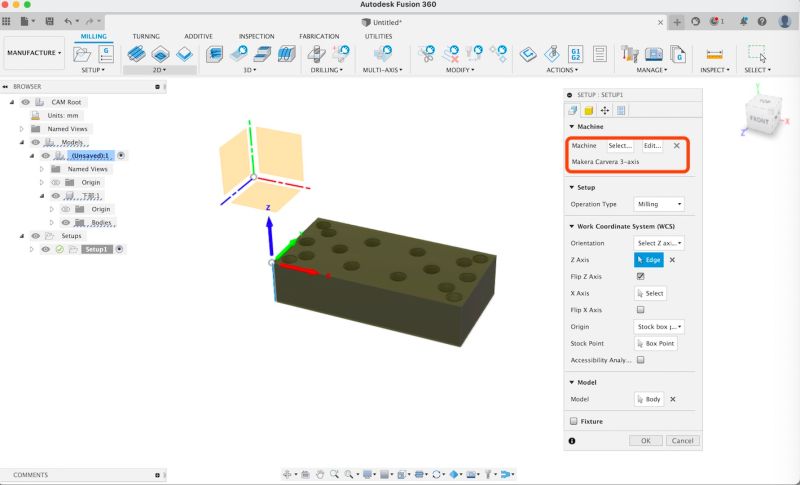Click the Simulate action icon
800x485 pixels.
552,54
